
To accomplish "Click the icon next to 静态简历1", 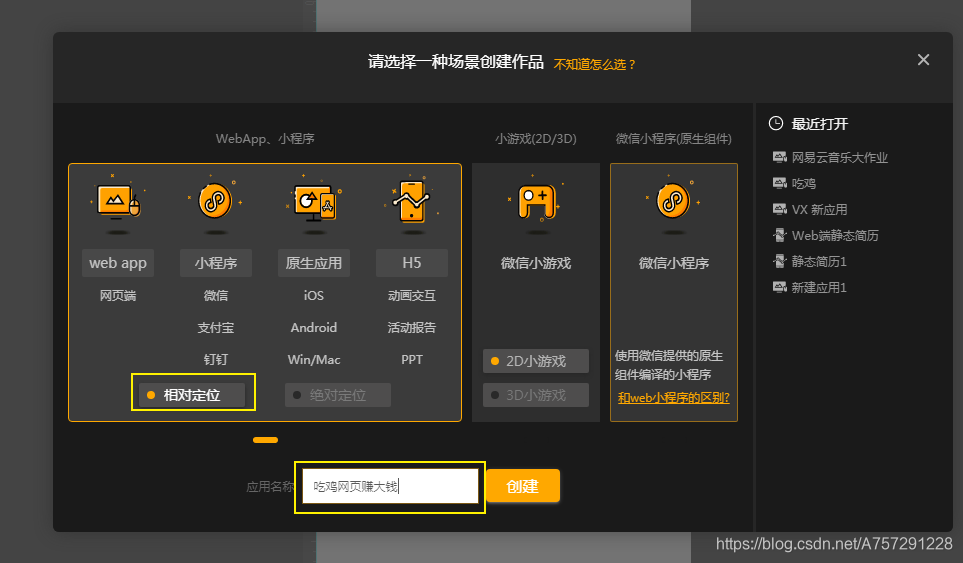I will point(780,261).
